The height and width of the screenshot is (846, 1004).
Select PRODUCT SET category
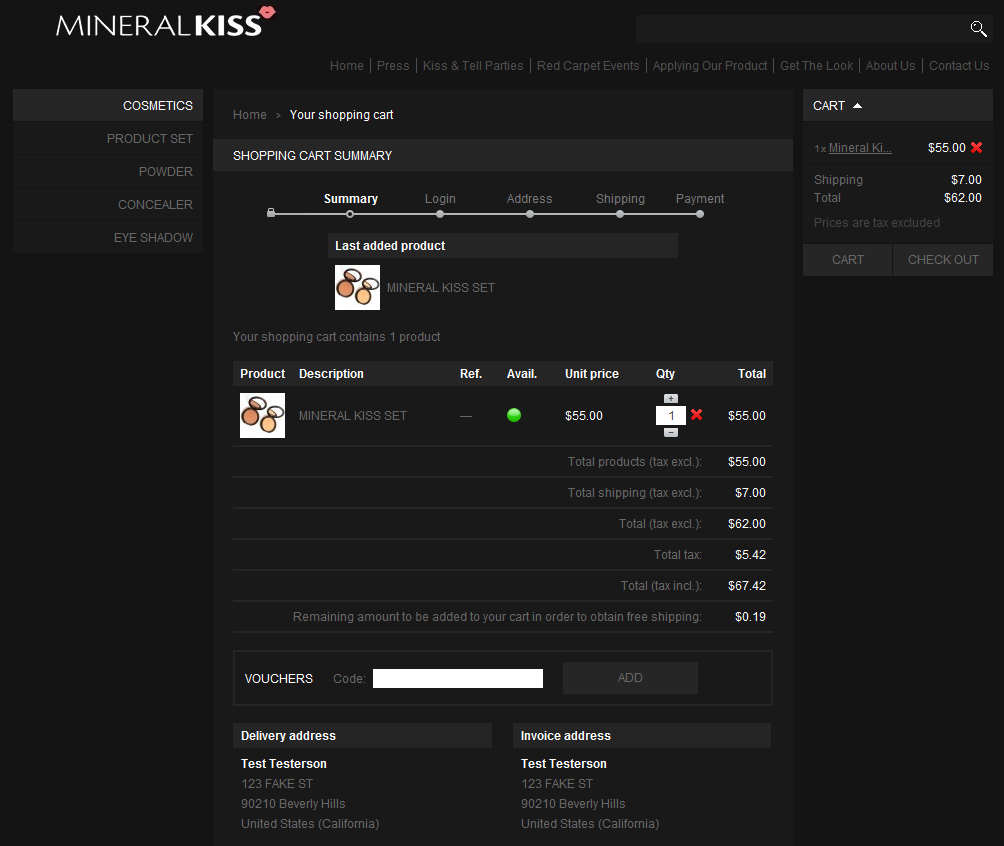[108, 138]
